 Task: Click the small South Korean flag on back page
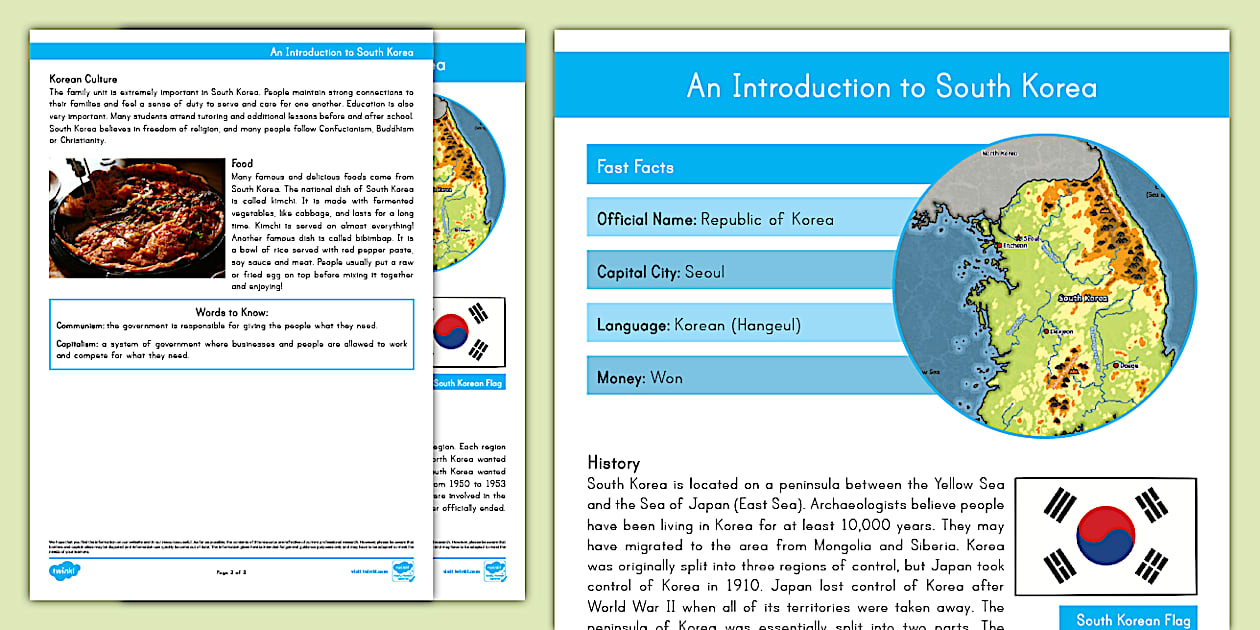pos(467,332)
